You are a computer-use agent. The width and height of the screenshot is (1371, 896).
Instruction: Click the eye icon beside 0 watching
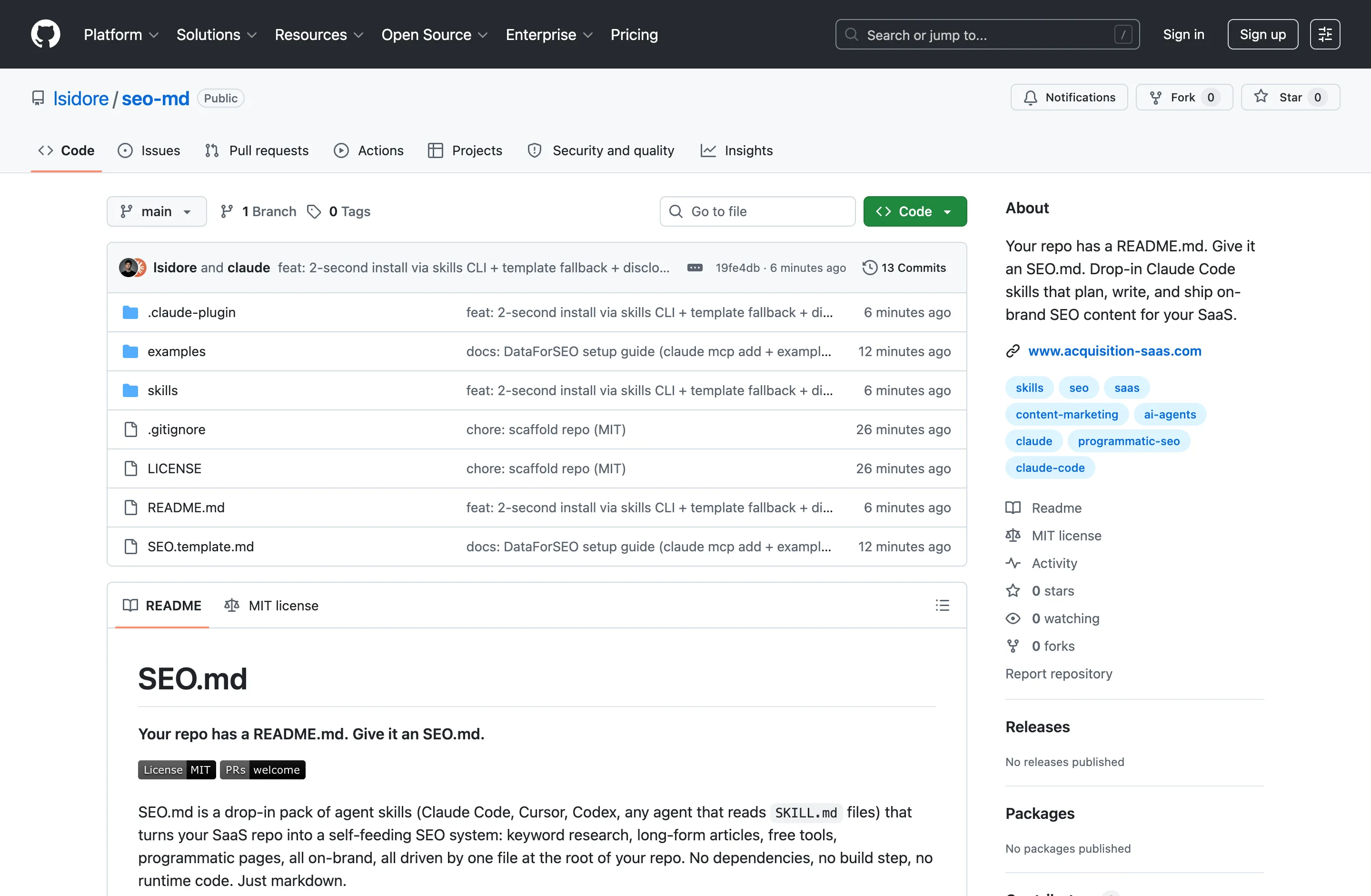[x=1013, y=618]
